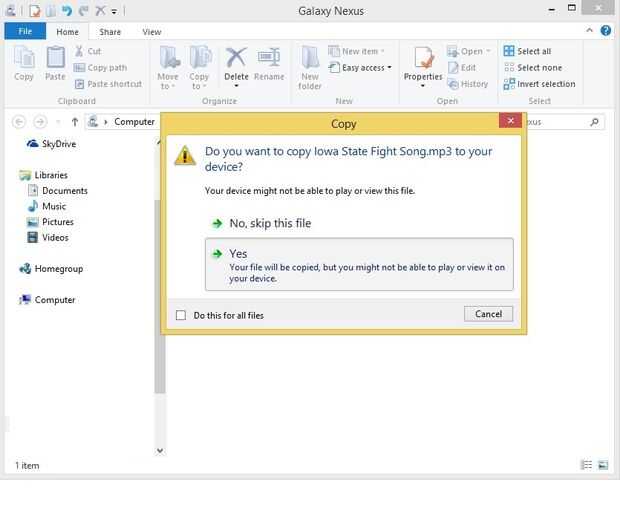
Task: Click the Forward navigation arrow
Action: [40, 122]
